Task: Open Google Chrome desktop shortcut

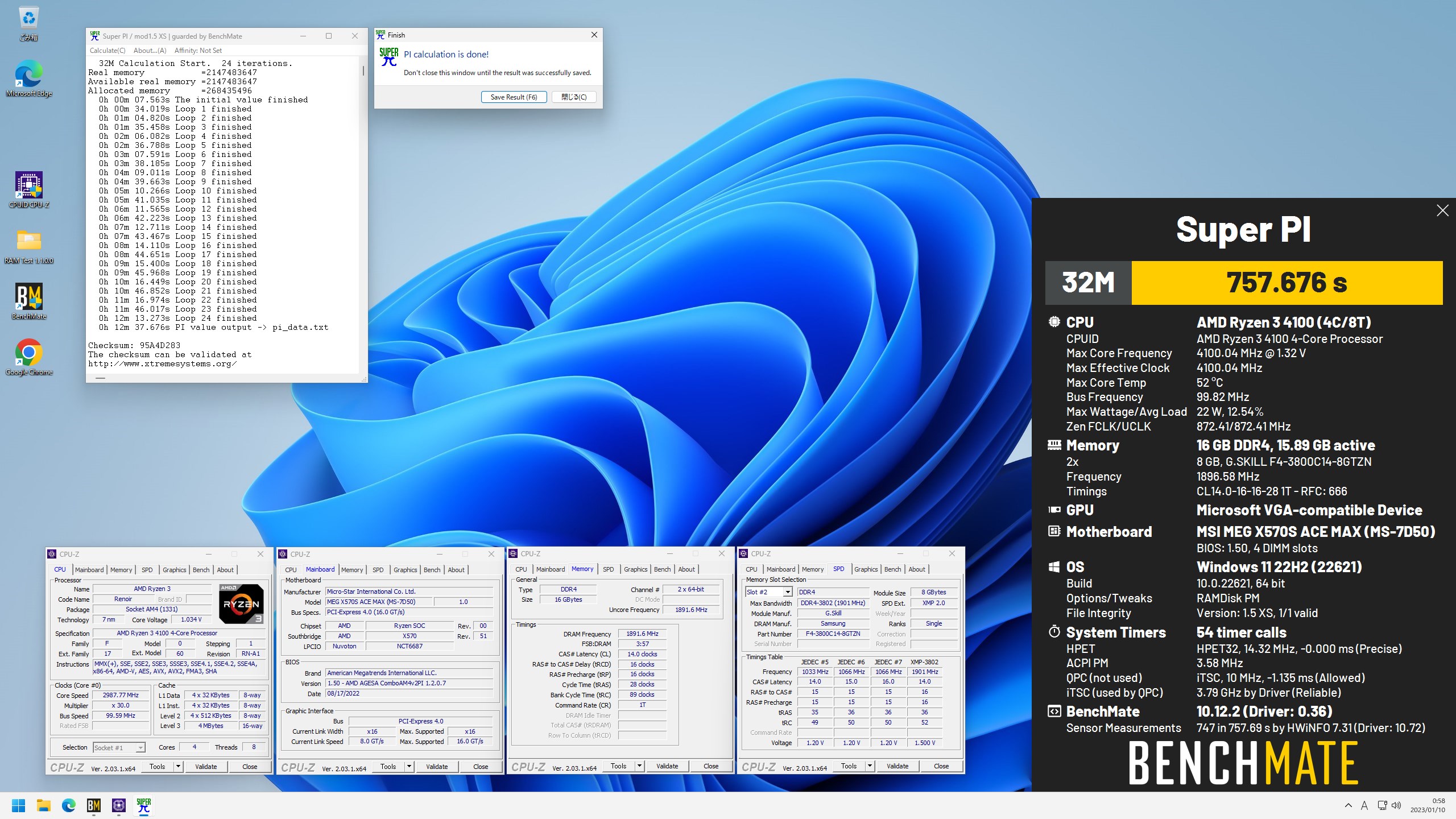Action: pyautogui.click(x=28, y=357)
